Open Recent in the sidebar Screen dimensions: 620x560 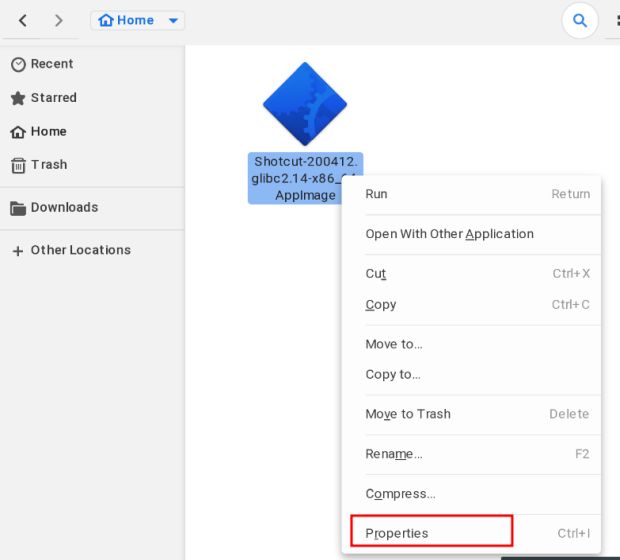coord(92,64)
